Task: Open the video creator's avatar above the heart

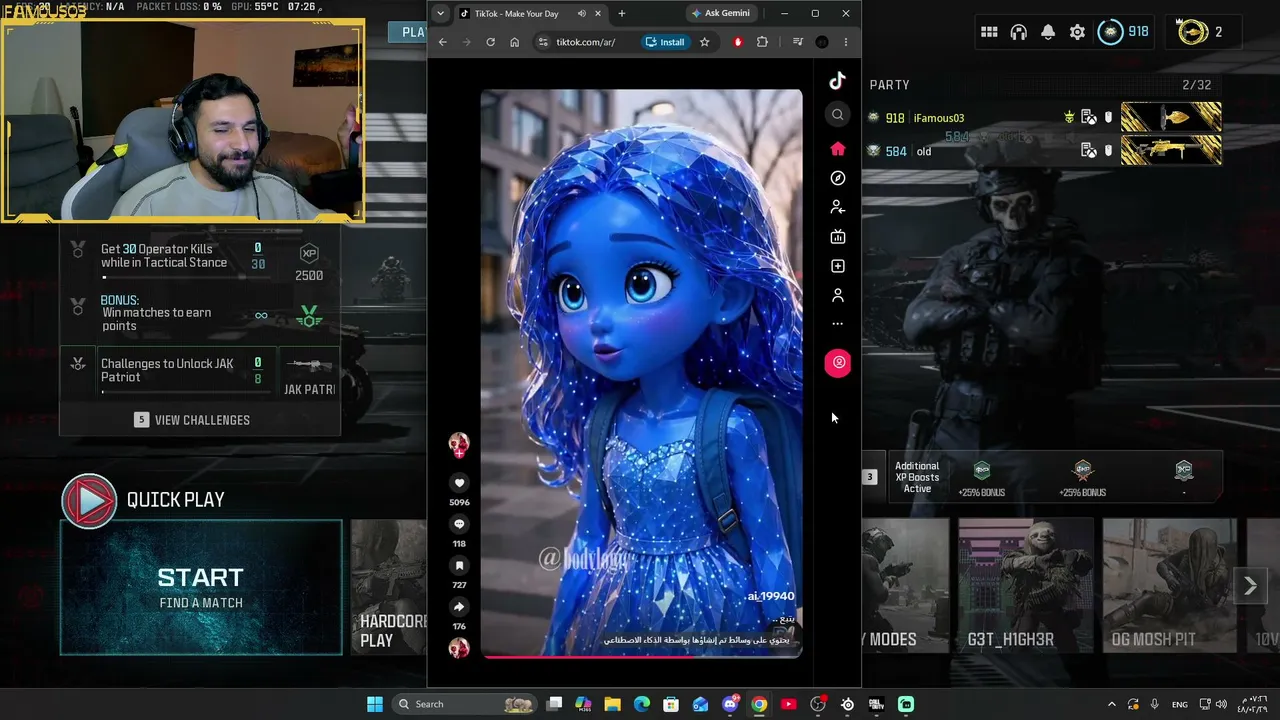Action: (459, 444)
